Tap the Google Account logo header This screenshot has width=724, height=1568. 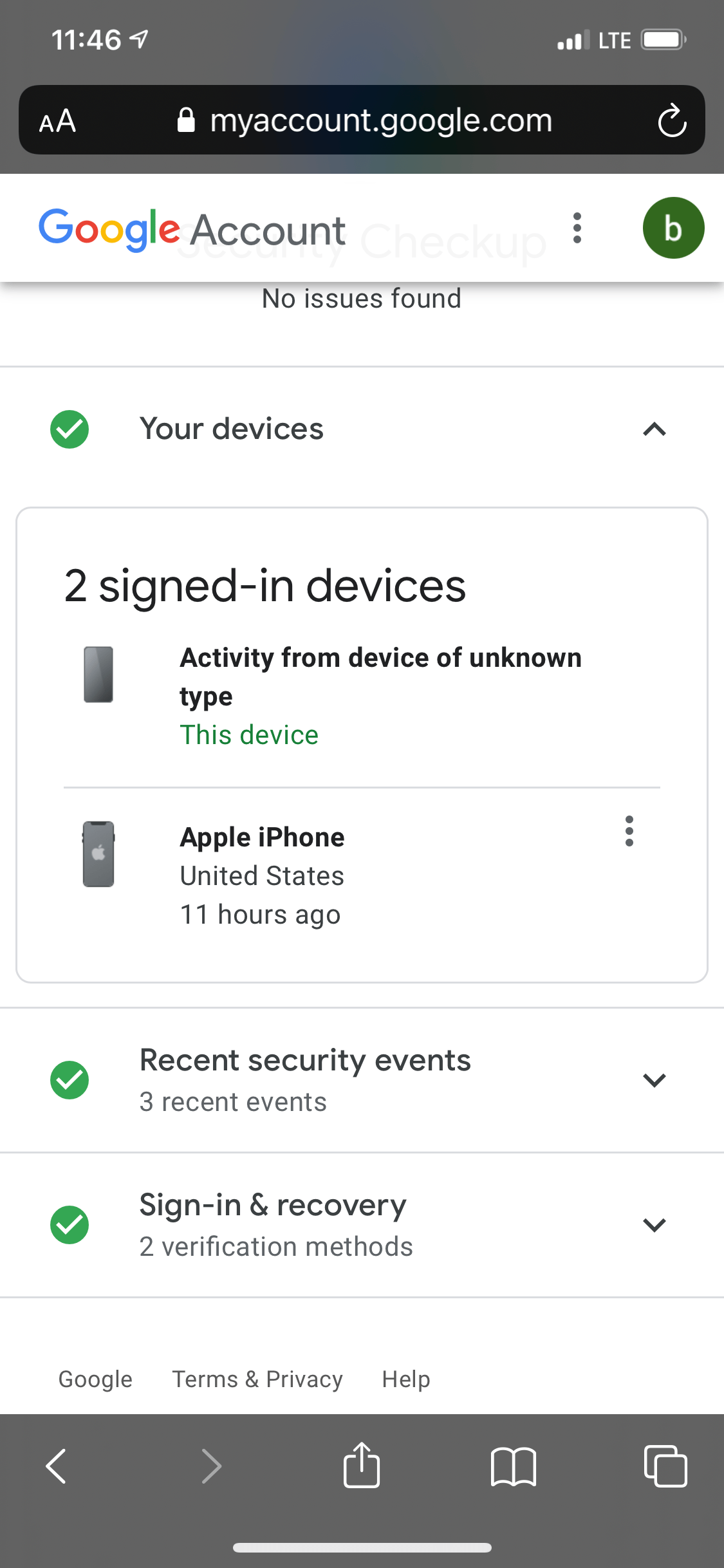point(192,229)
